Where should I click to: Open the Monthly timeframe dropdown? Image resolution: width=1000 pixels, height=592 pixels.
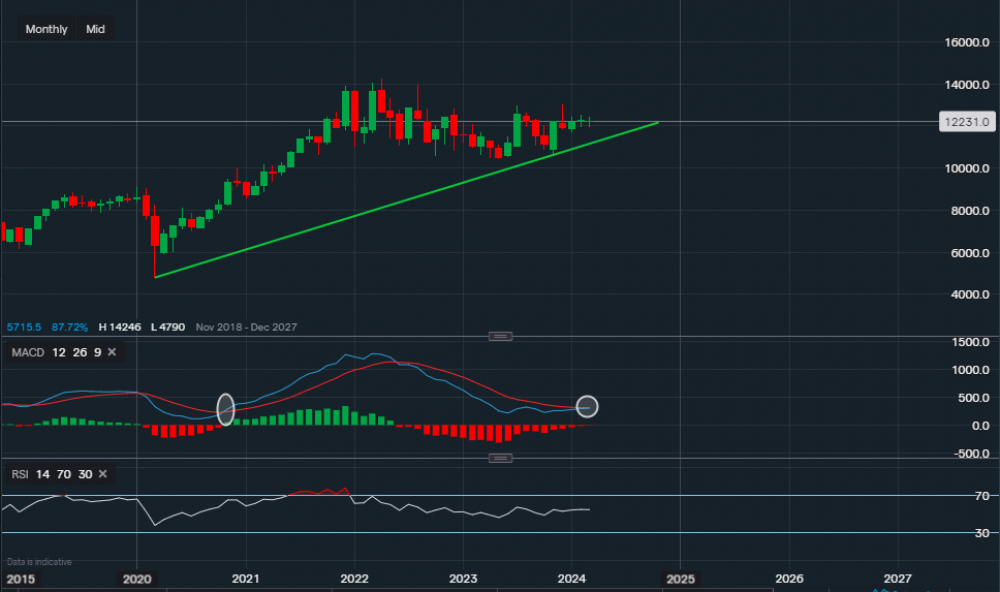pyautogui.click(x=46, y=29)
